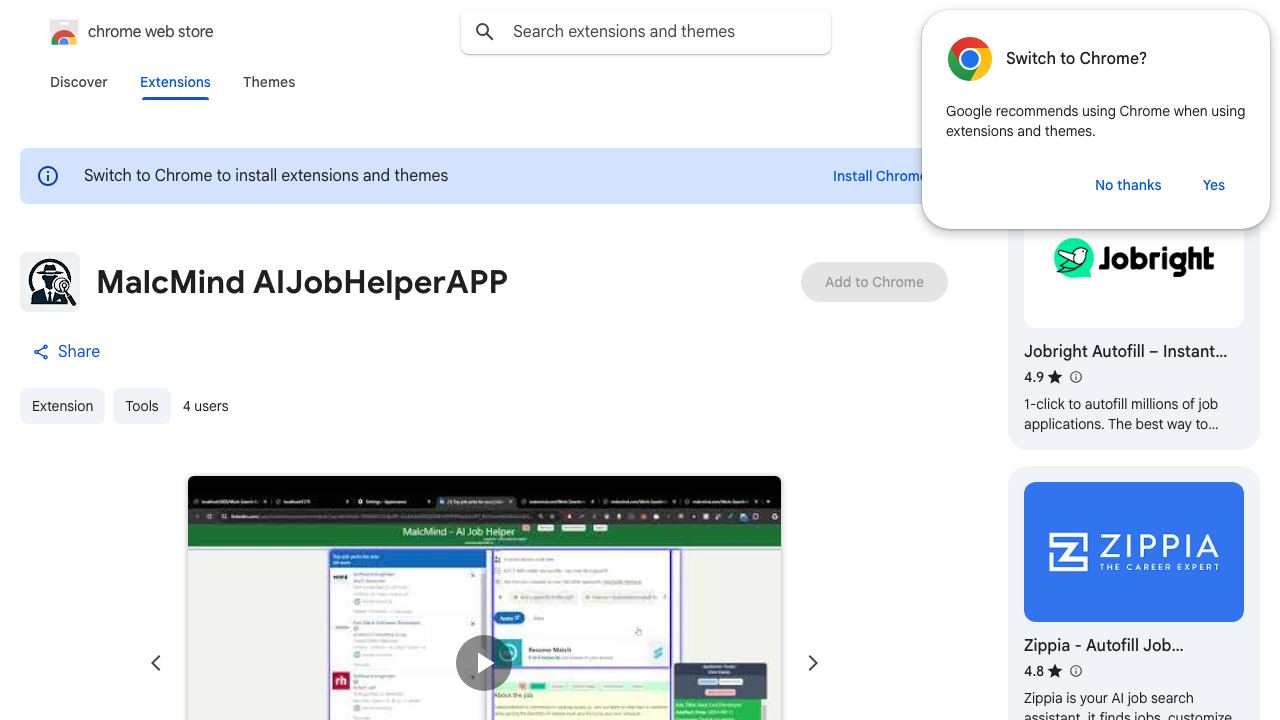The image size is (1280, 720).
Task: Click the Zippia rating info icon
Action: 1076,671
